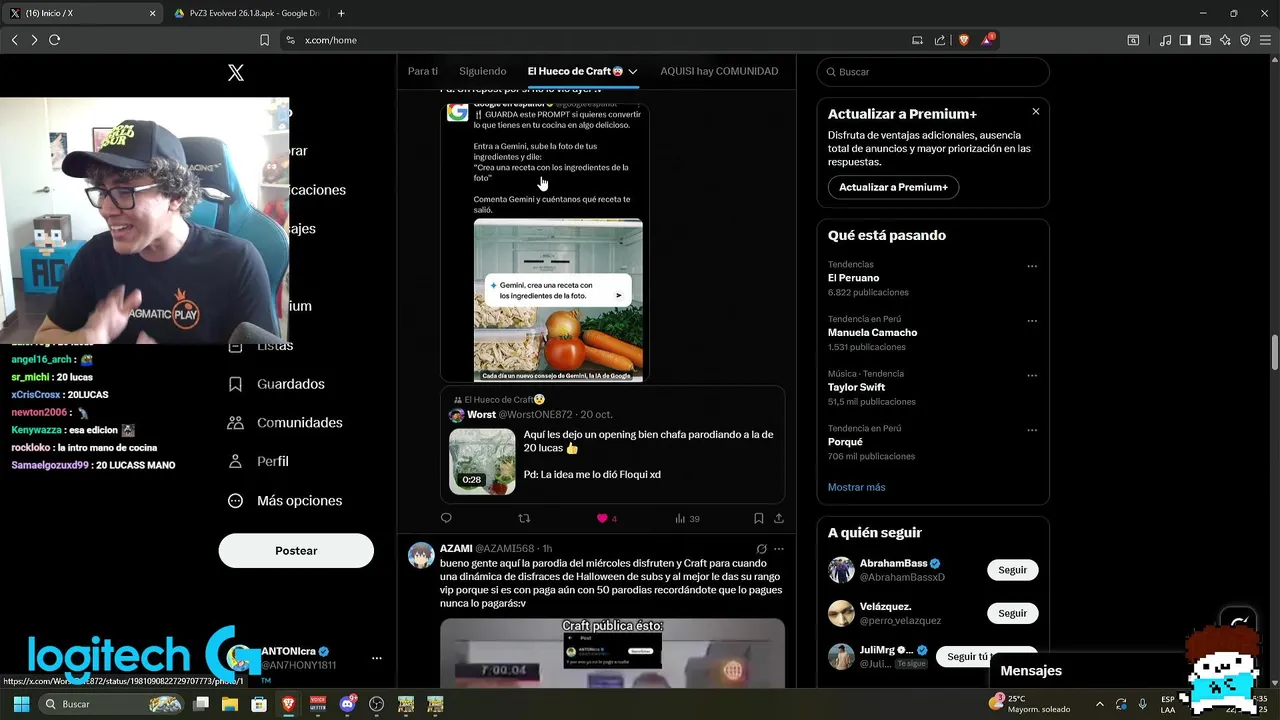Open ANTONIcra account menu dots

pyautogui.click(x=377, y=658)
